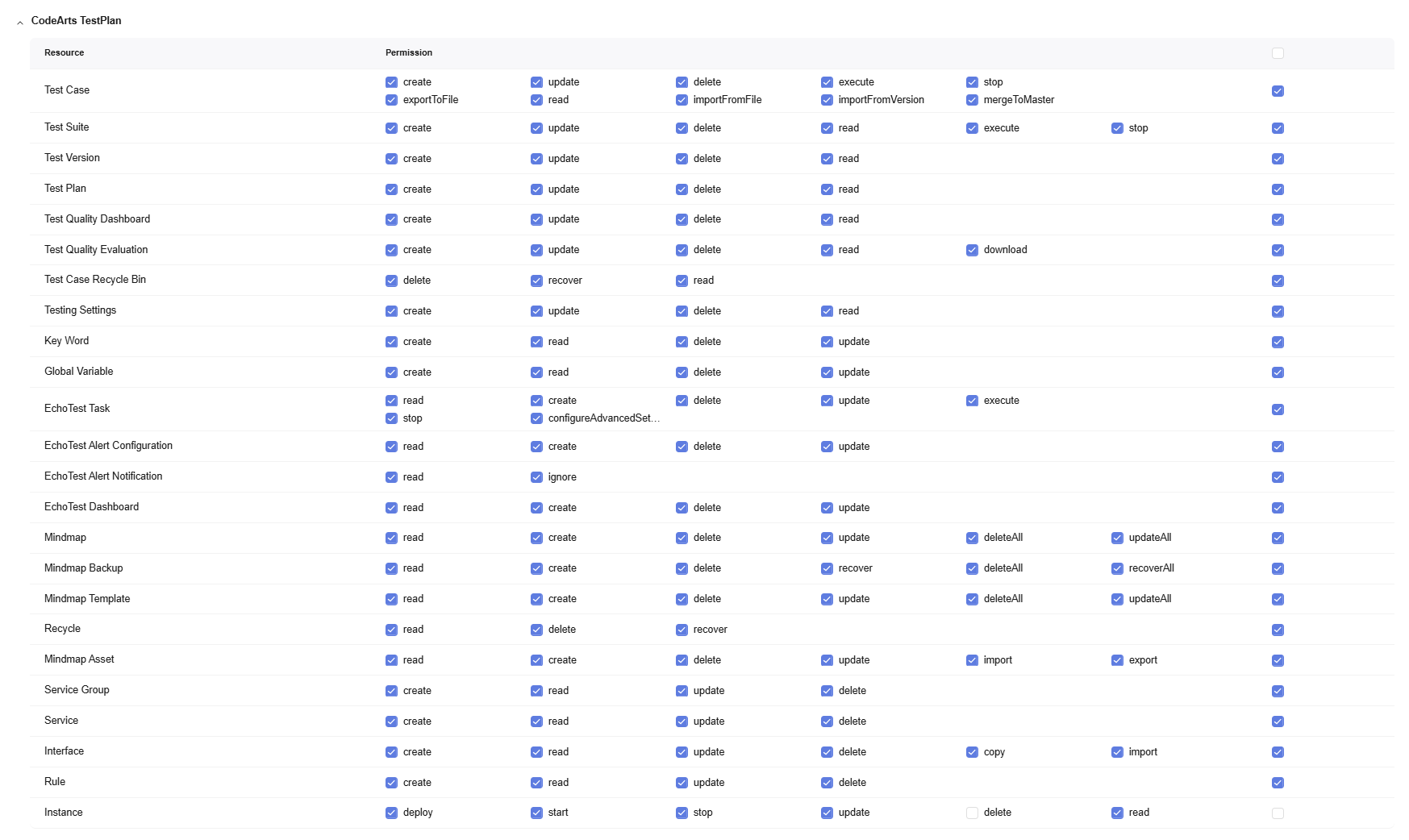
Task: Toggle Test Case exportToFile permission
Action: pyautogui.click(x=391, y=100)
